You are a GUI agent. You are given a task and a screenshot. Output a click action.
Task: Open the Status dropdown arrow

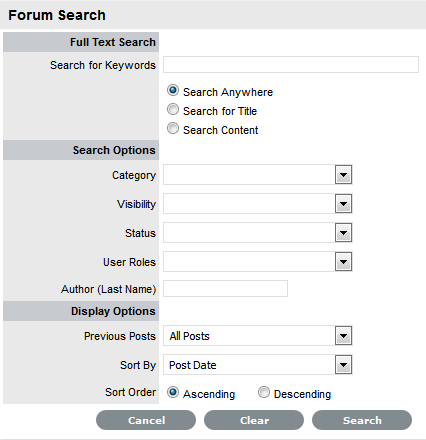pyautogui.click(x=343, y=233)
